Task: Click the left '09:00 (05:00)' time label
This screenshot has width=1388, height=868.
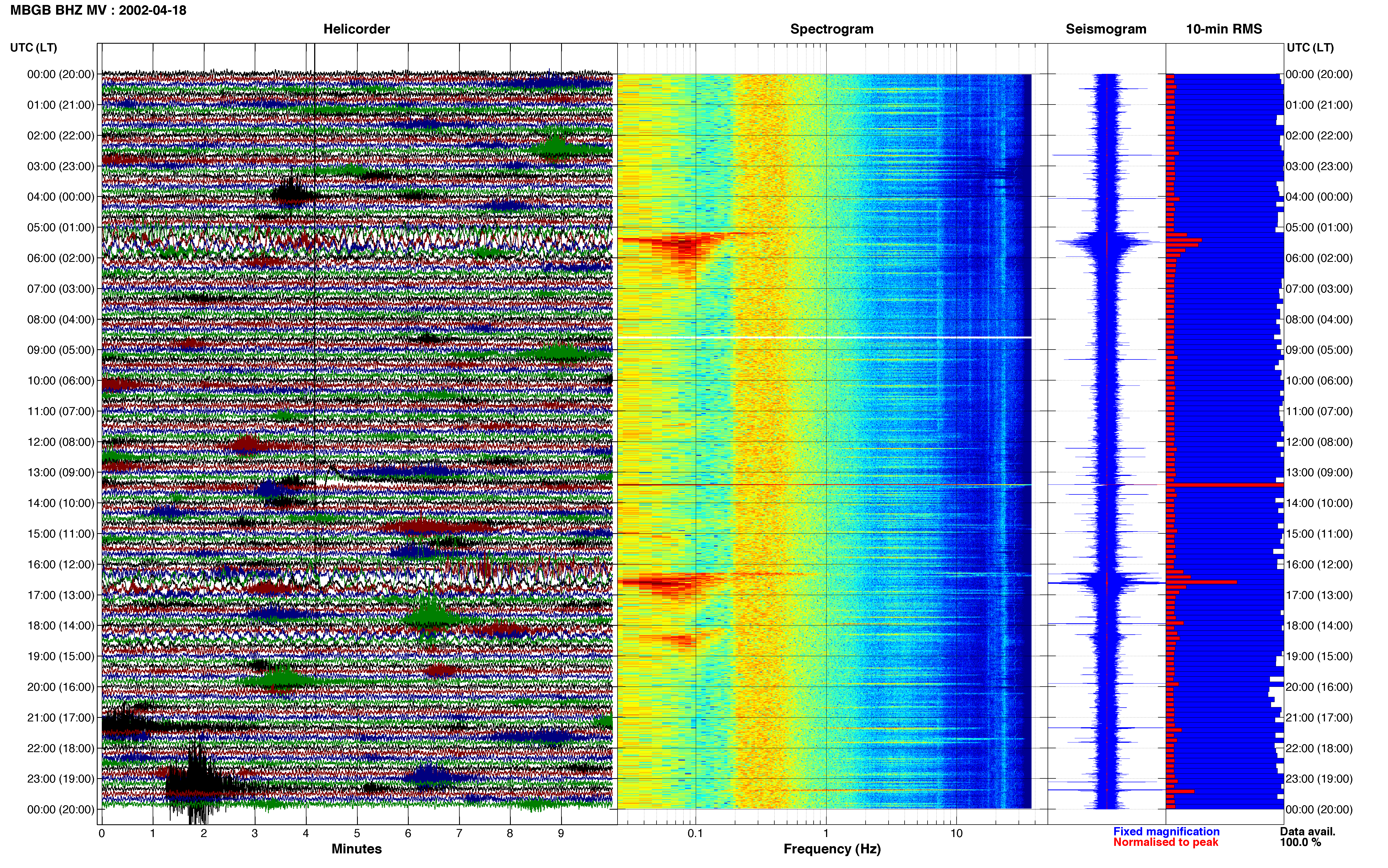Action: click(61, 350)
